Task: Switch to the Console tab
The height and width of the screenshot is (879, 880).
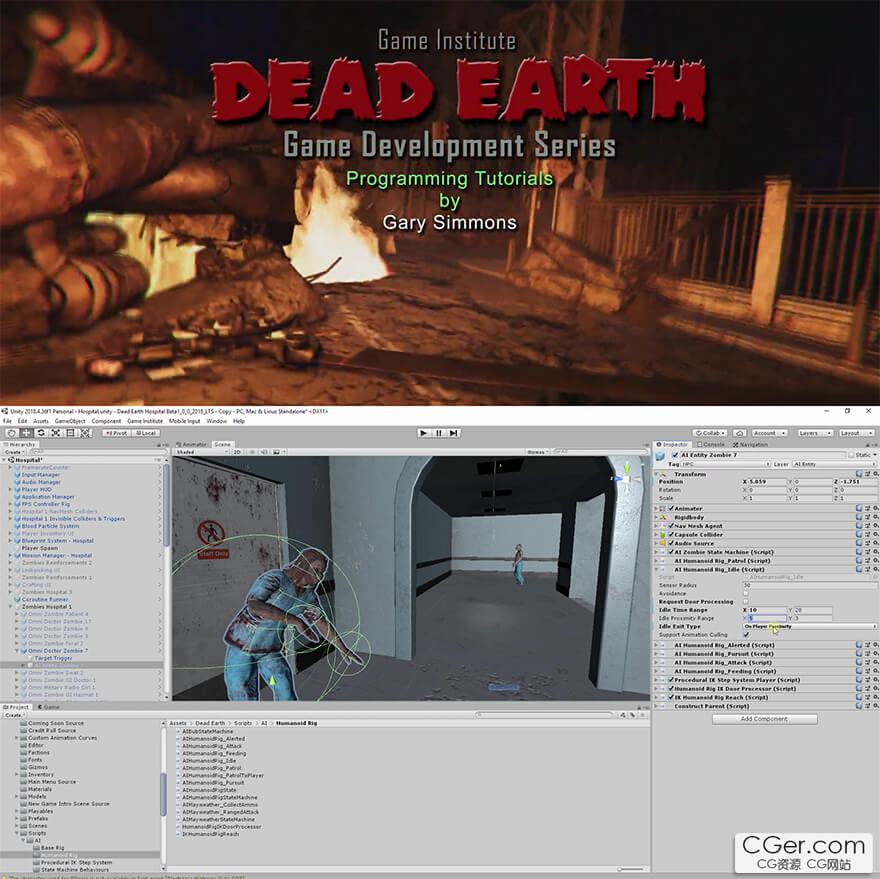Action: (711, 445)
